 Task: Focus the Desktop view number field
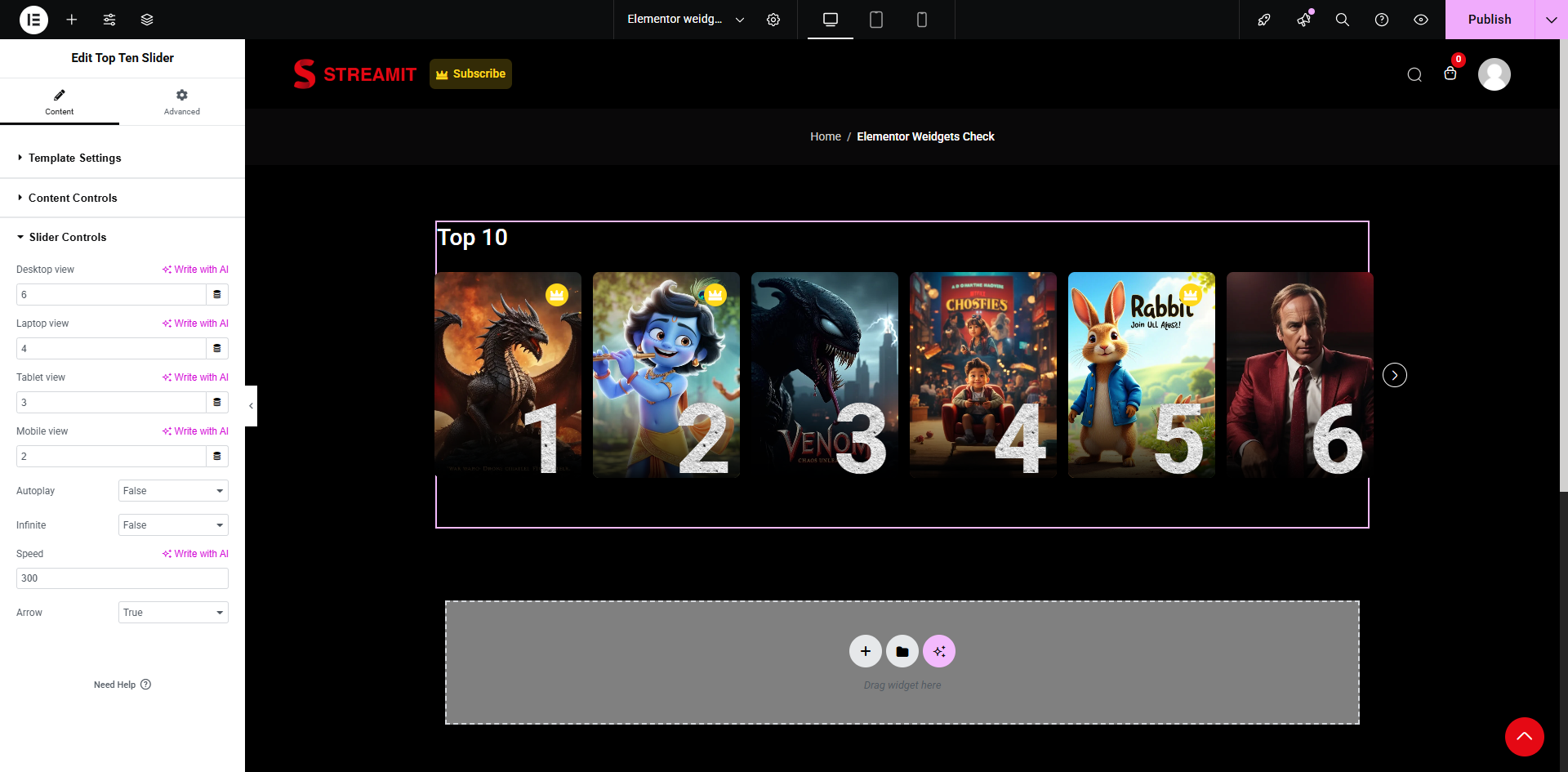(111, 294)
